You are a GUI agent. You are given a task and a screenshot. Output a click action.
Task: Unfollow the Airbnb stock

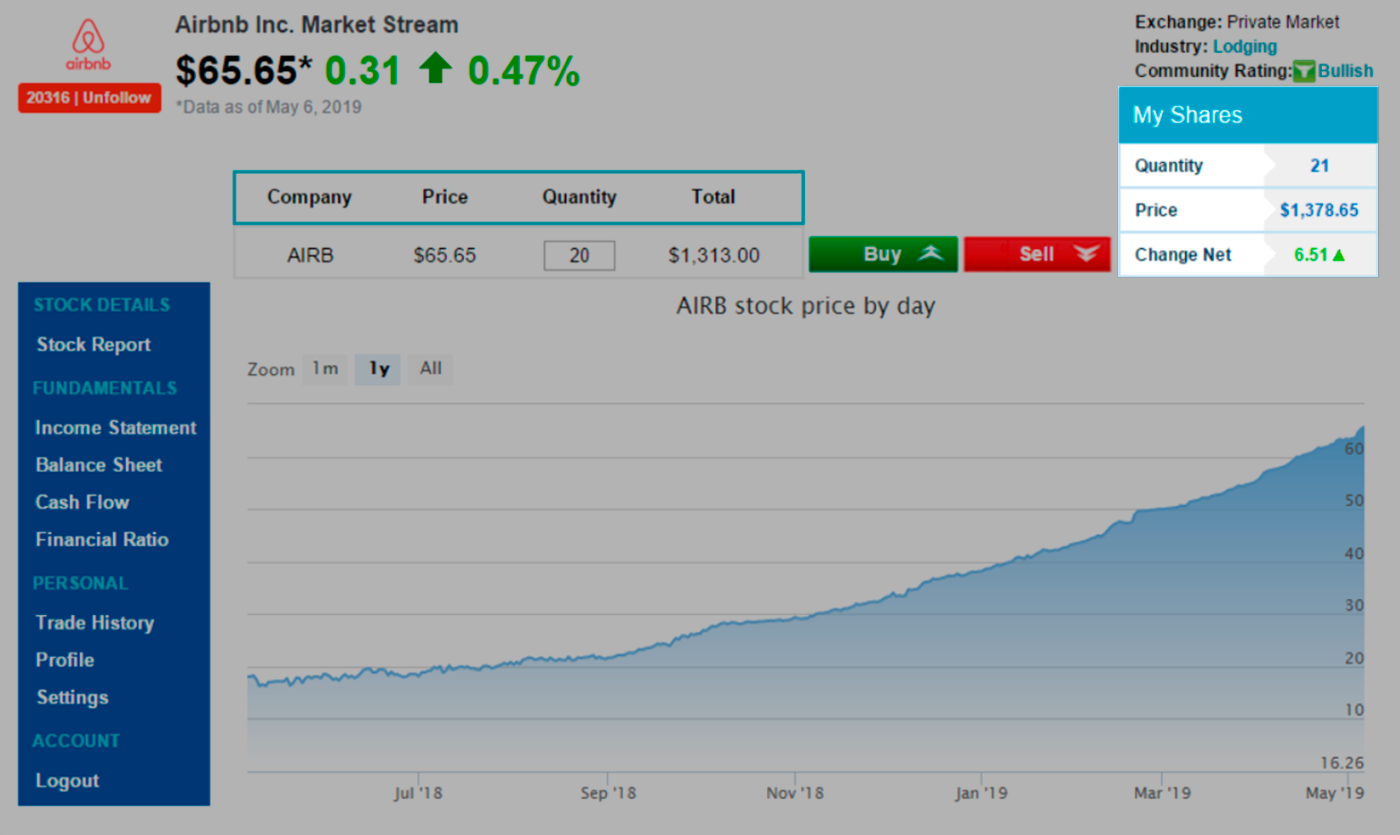coord(89,98)
